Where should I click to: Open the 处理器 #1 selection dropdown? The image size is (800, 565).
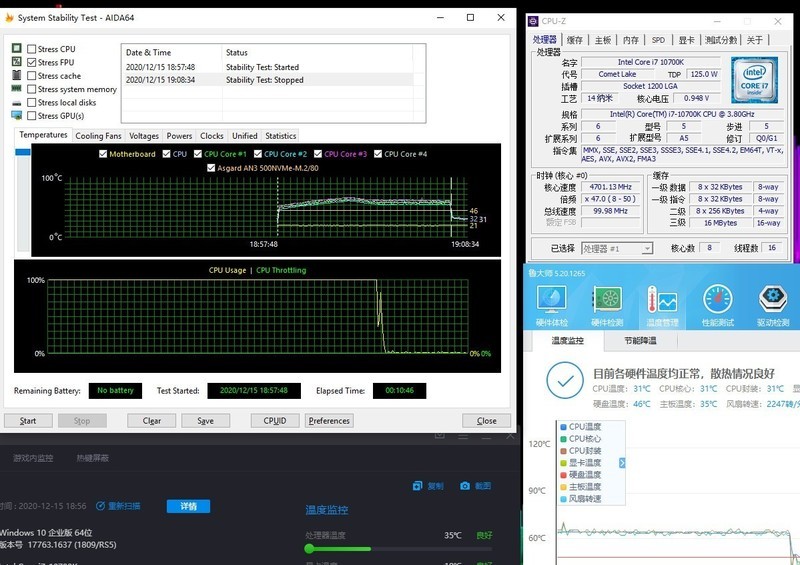pos(617,248)
